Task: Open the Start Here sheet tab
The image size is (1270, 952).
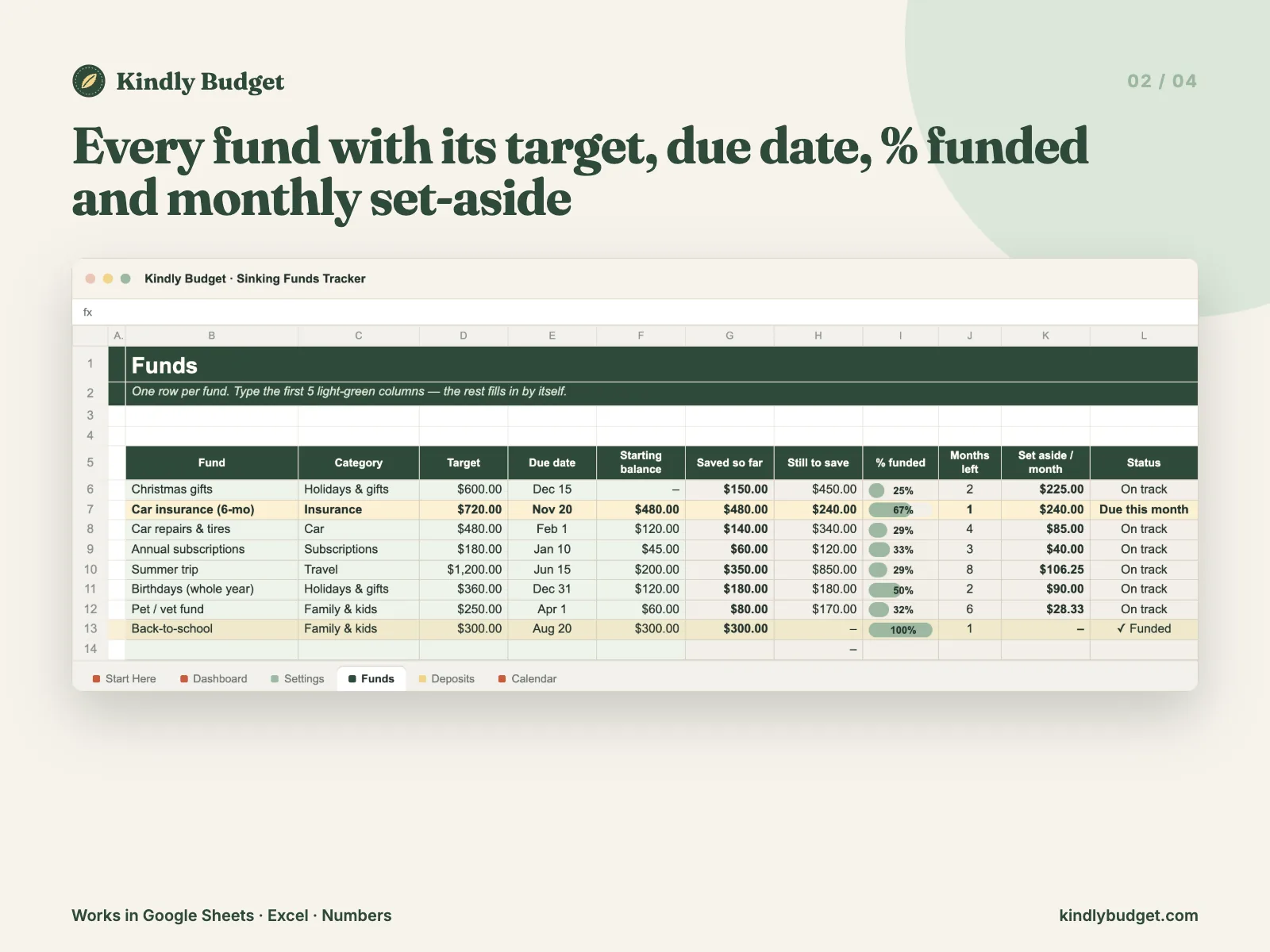Action: pos(124,678)
